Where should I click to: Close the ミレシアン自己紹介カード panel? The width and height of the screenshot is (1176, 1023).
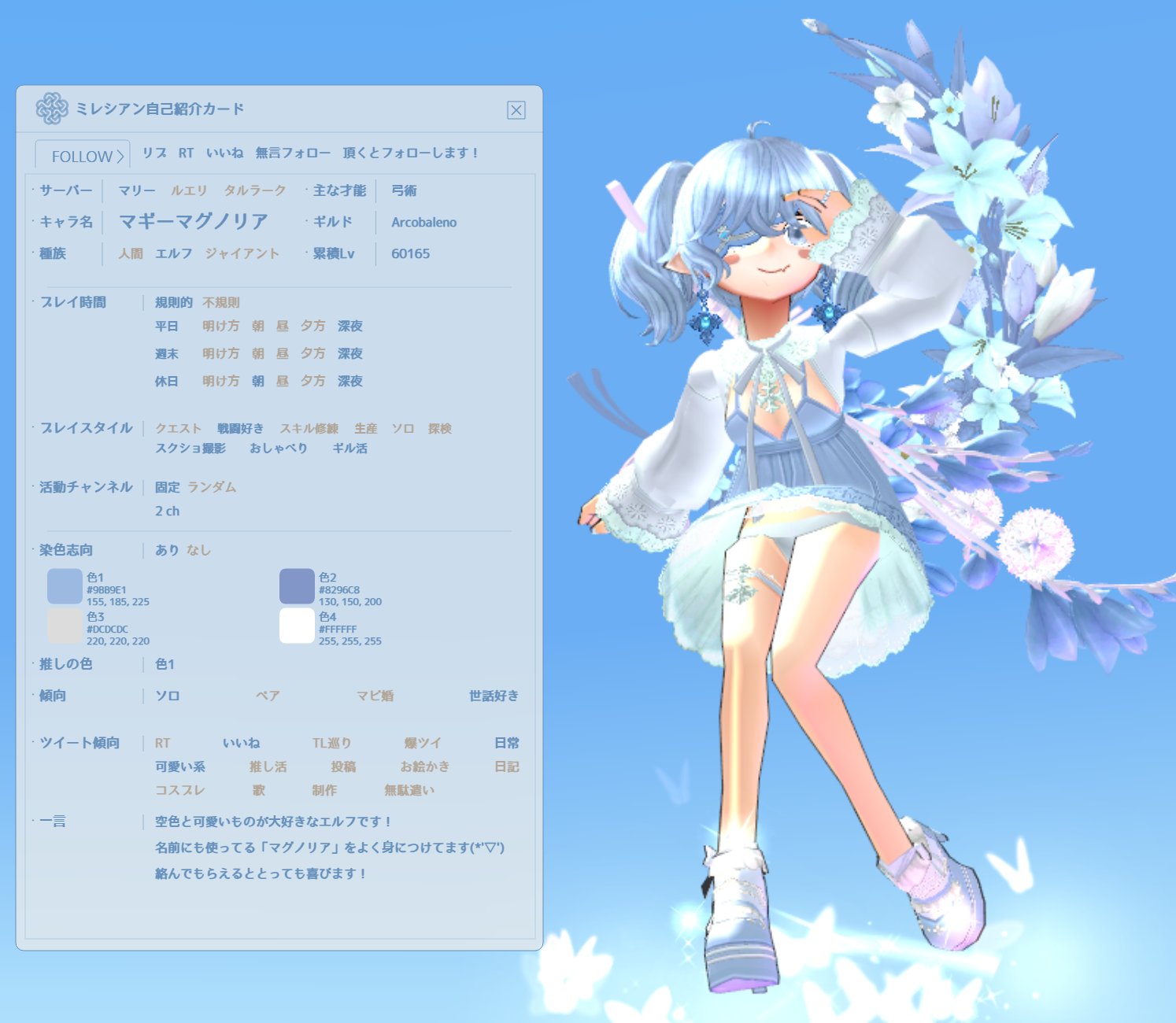pos(516,110)
